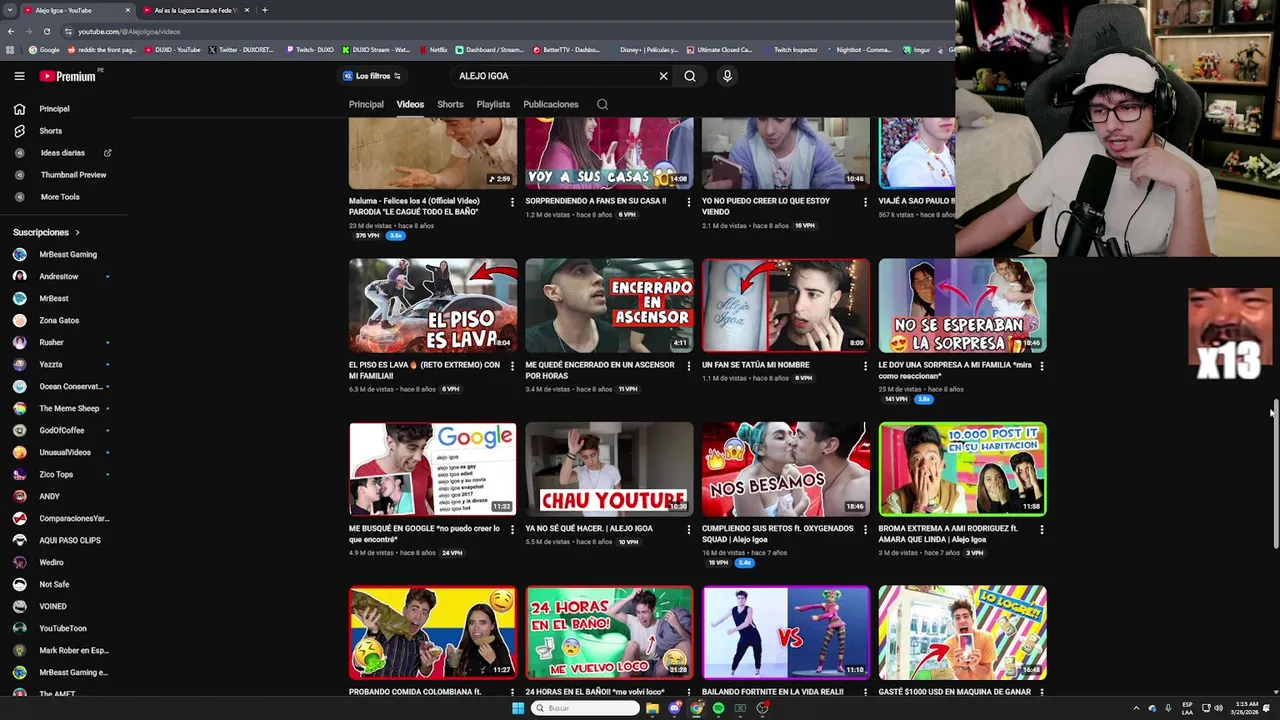Open a new Chrome tab
Viewport: 1280px width, 720px height.
(x=264, y=10)
